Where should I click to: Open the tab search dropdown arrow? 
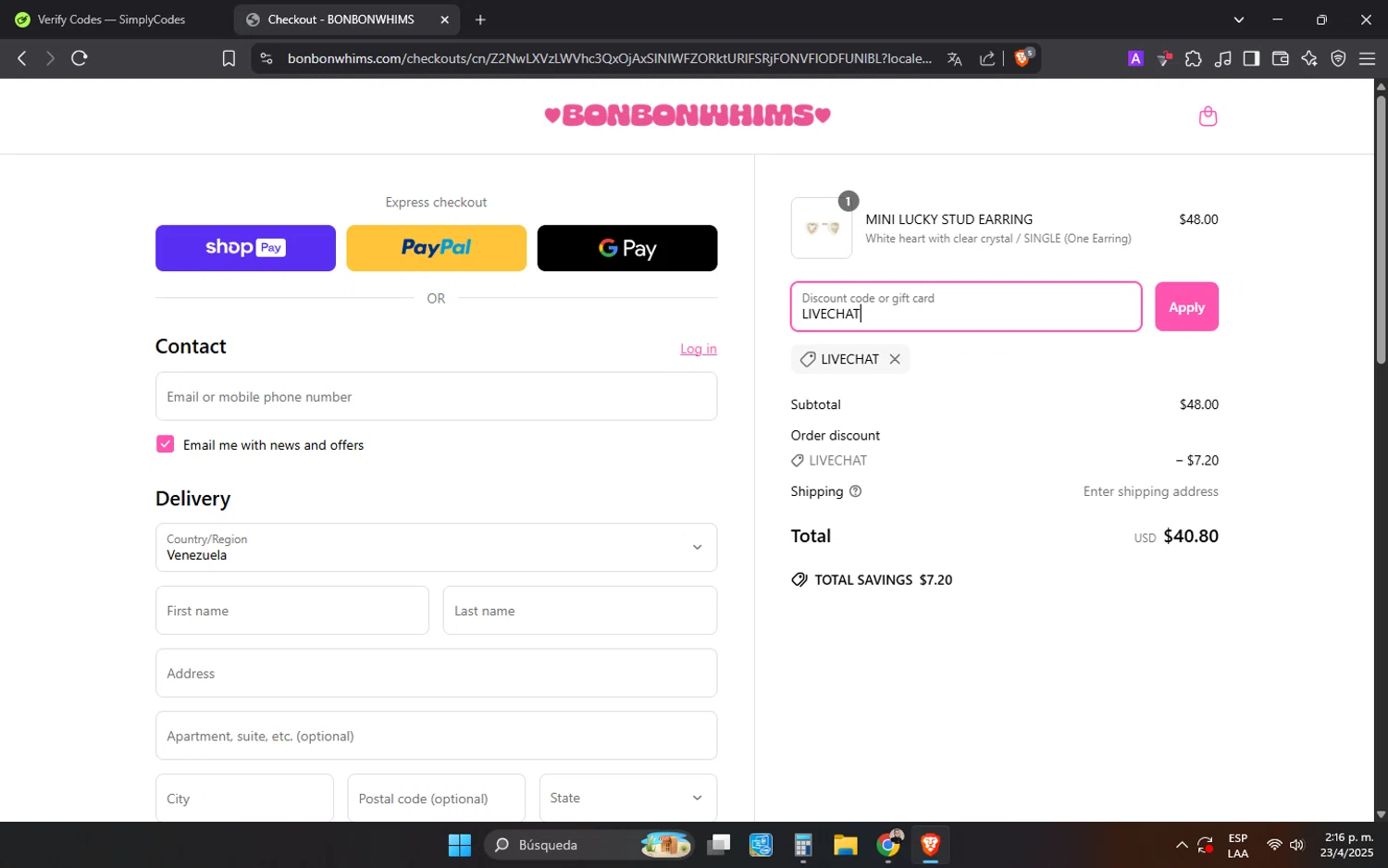pos(1239,19)
